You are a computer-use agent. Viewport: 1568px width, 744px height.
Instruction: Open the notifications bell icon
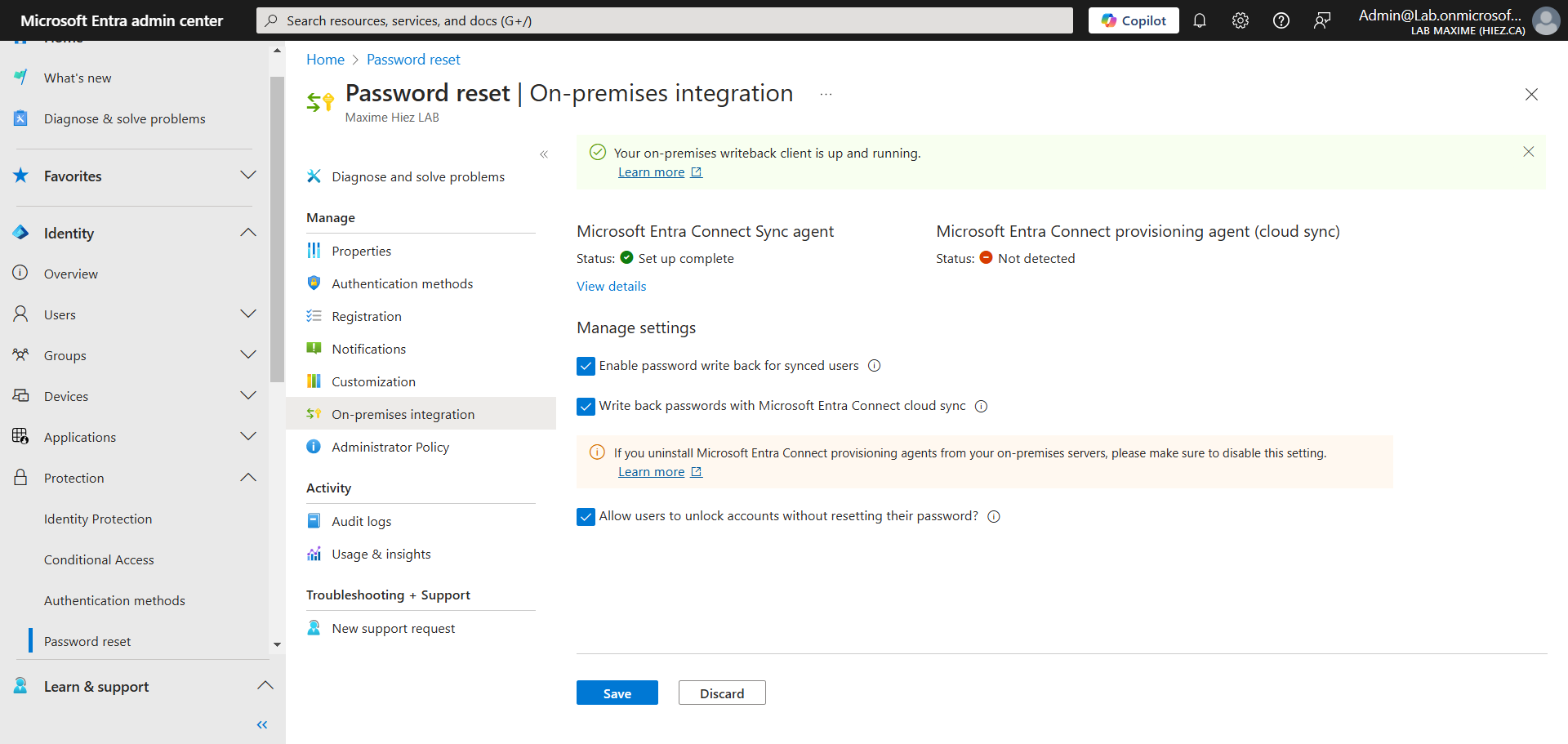(1199, 20)
